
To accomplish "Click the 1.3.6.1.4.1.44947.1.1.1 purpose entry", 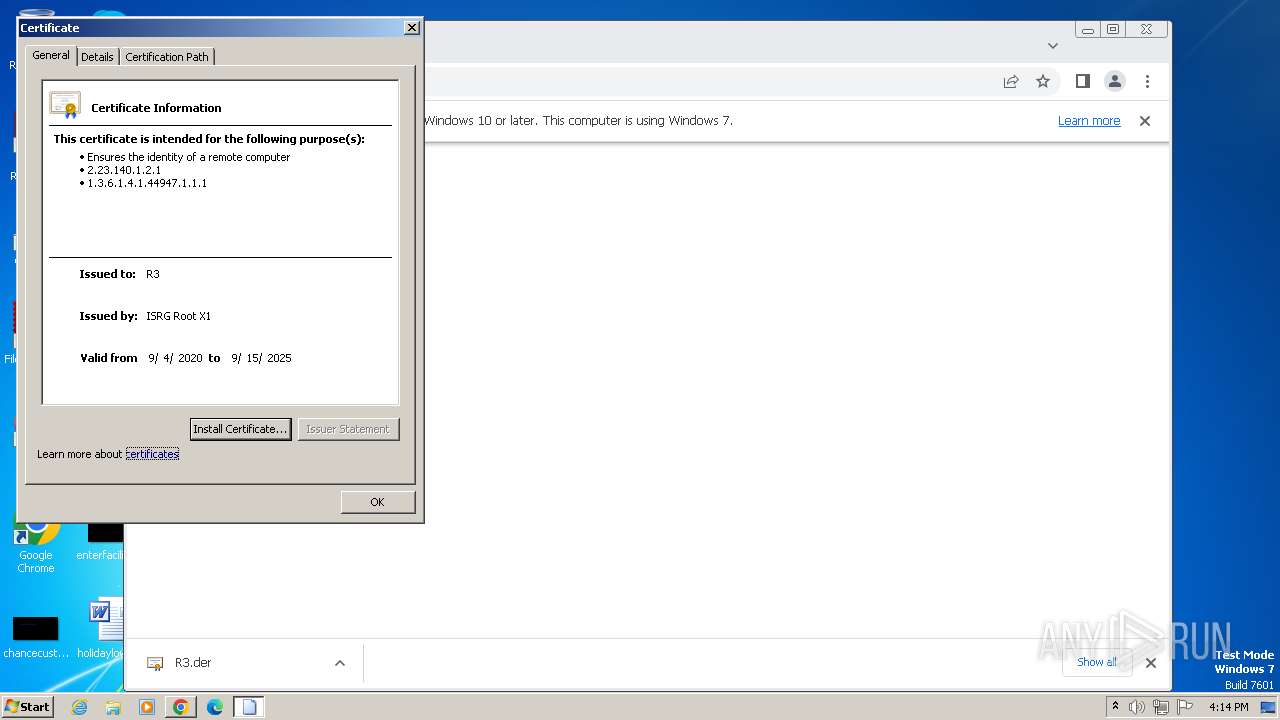I will click(147, 183).
